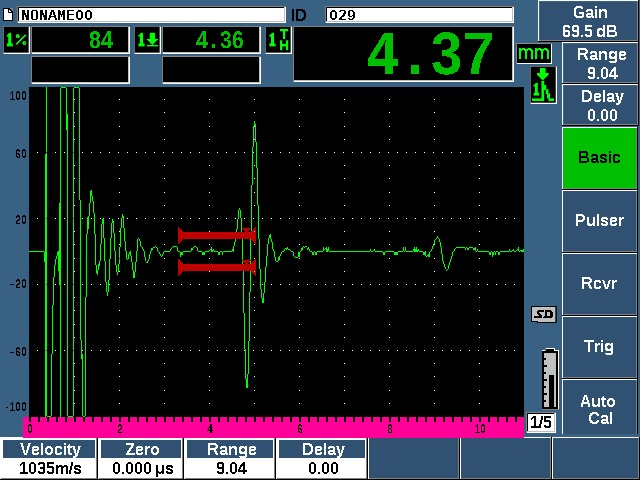Viewport: 640px width, 480px height.
Task: Select the Range 9.04 side parameter
Action: tap(600, 63)
